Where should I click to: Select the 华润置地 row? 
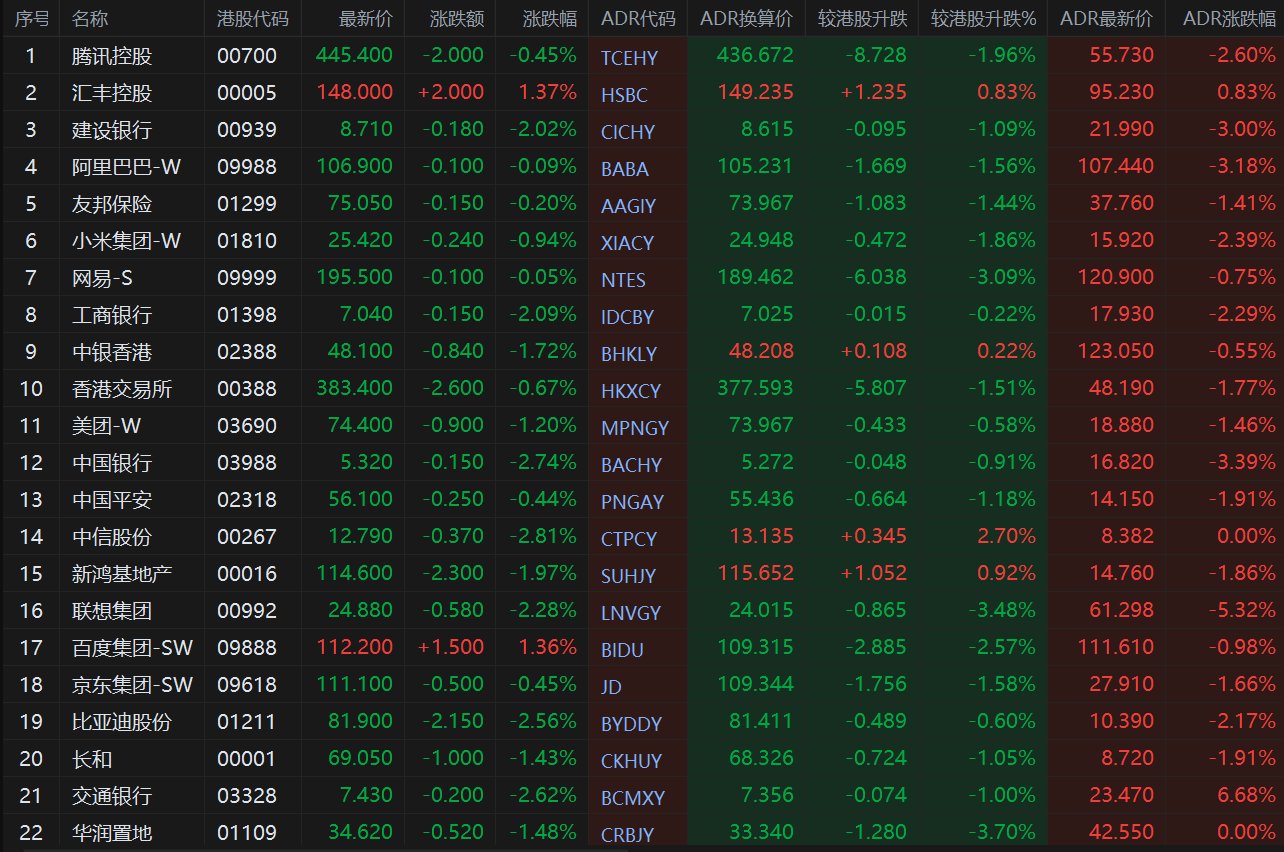pyautogui.click(x=642, y=833)
